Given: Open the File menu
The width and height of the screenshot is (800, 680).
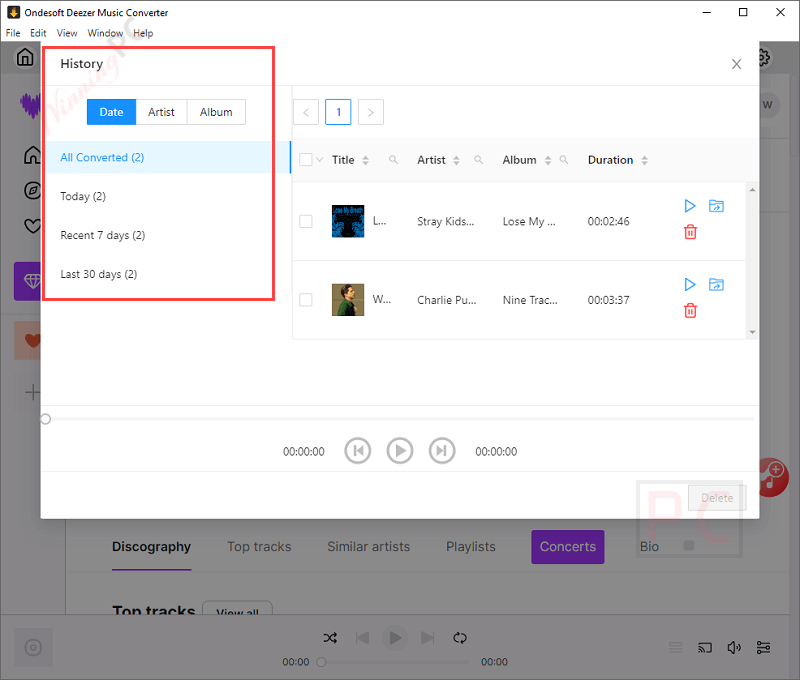Looking at the screenshot, I should pos(13,33).
